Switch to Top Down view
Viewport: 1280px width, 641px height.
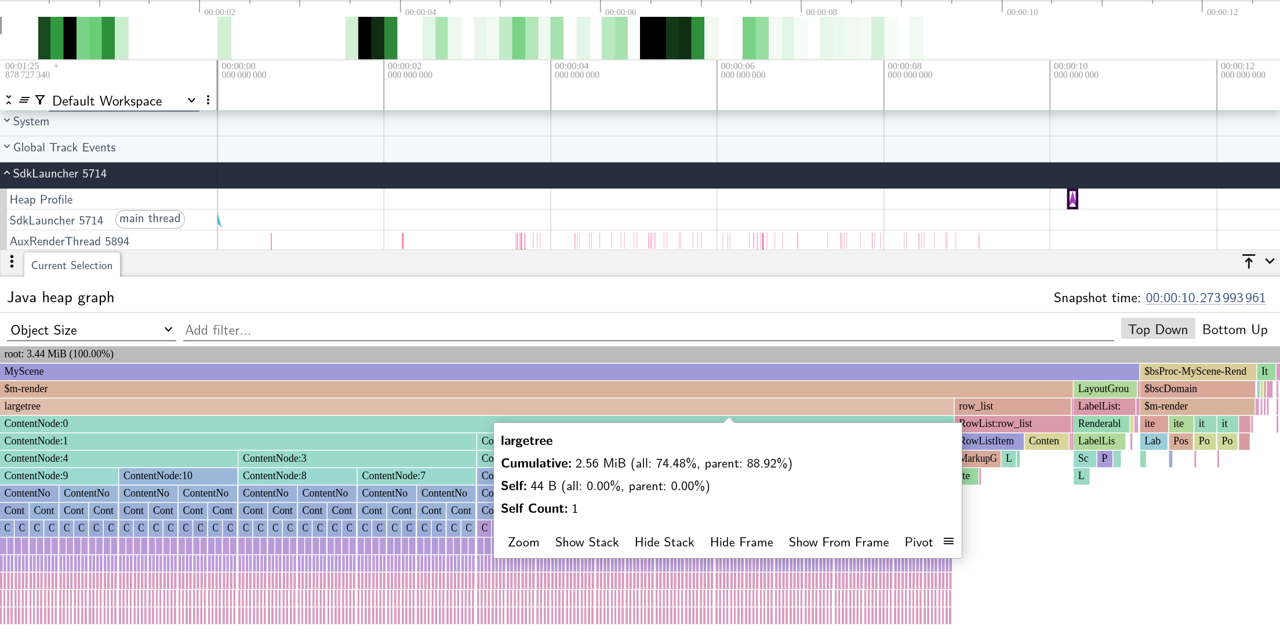pyautogui.click(x=1157, y=328)
